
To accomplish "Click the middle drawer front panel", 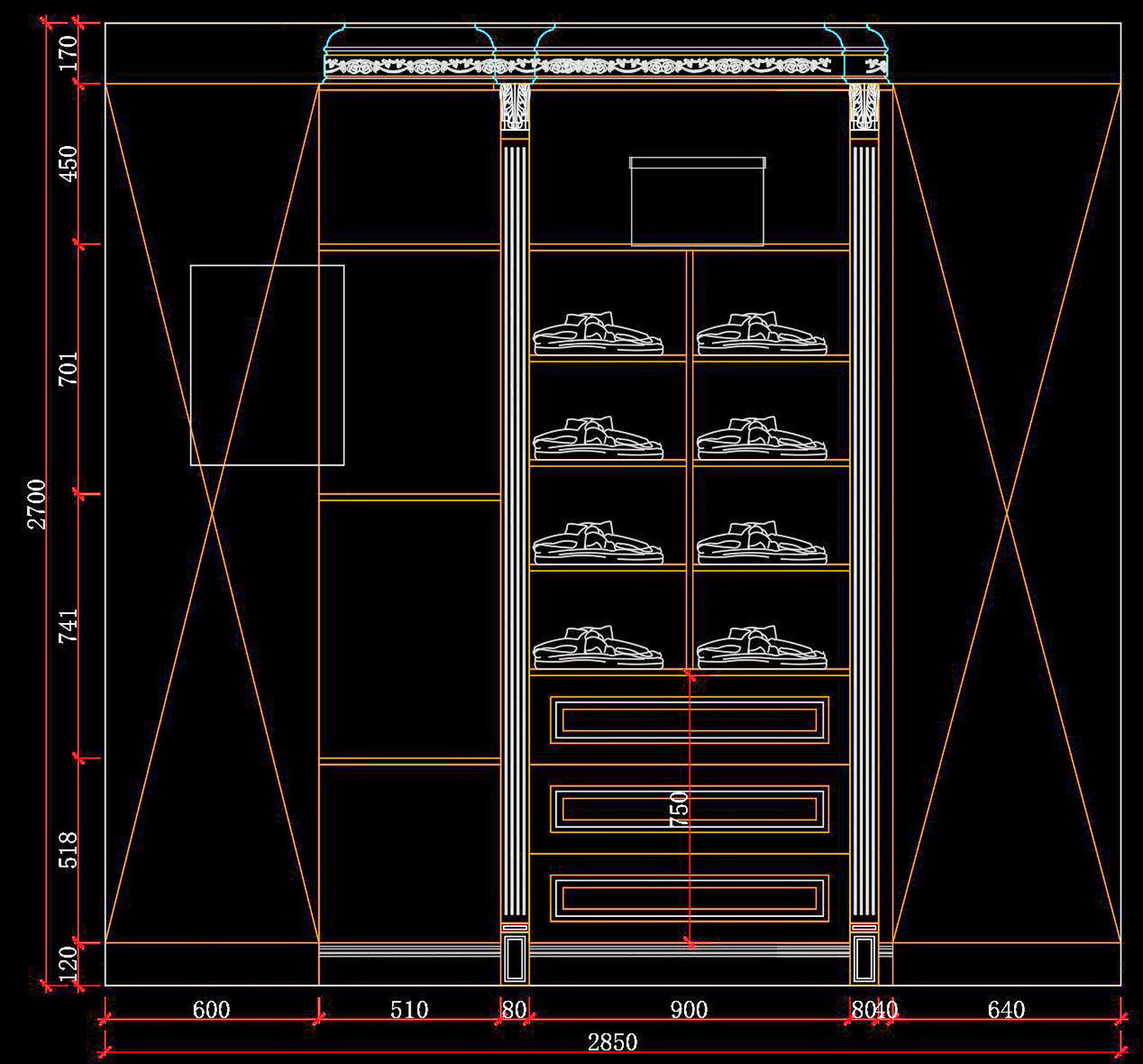I will point(689,808).
